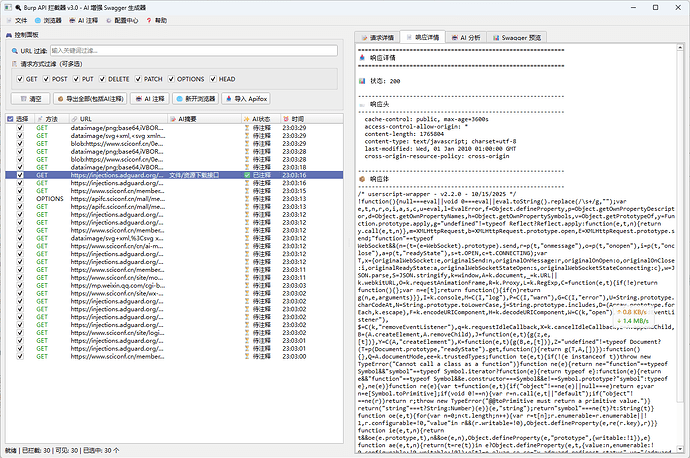Uncheck the PUT method filter
Image resolution: width=690 pixels, height=458 pixels.
76,79
